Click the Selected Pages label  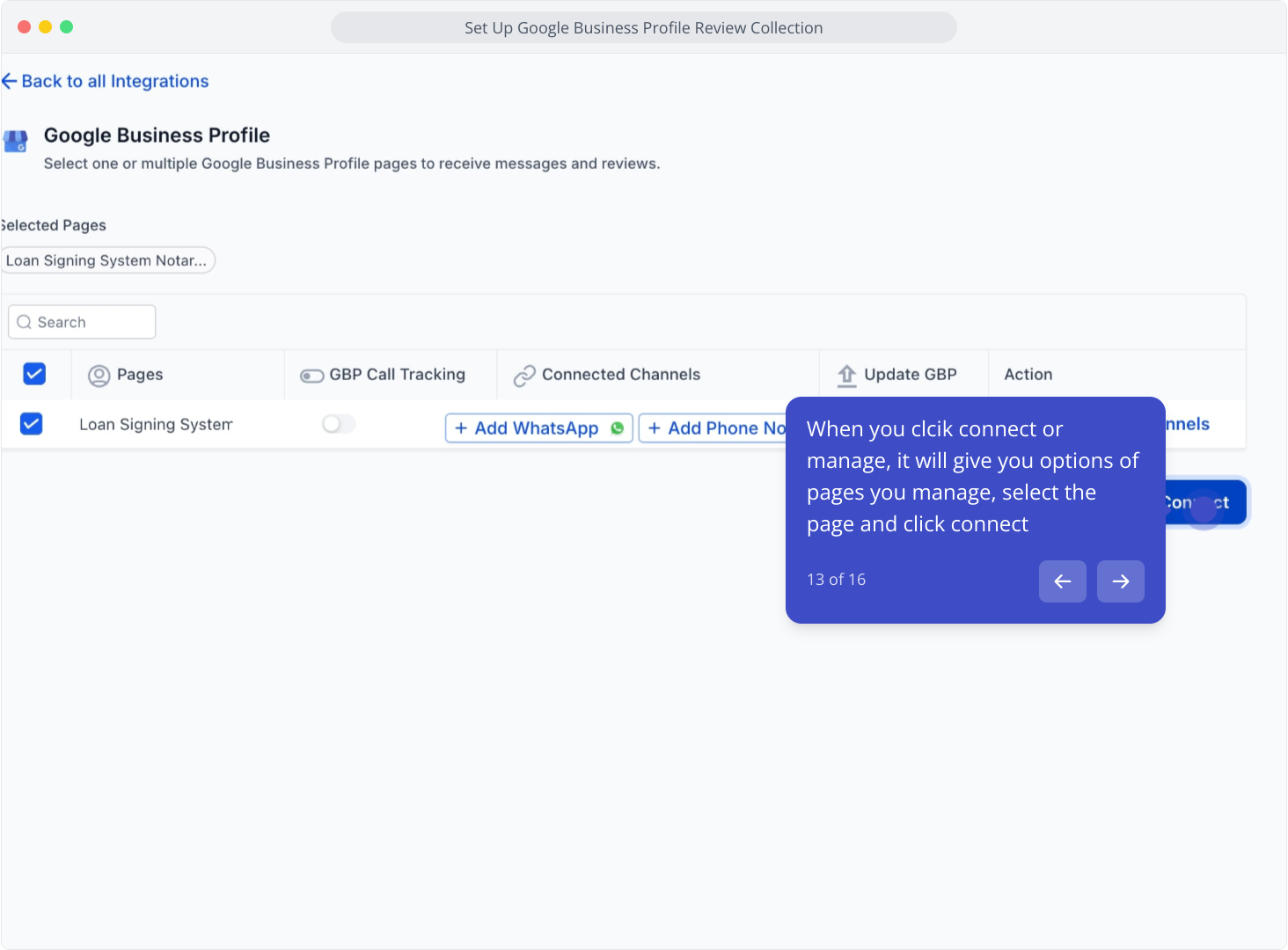(x=54, y=225)
